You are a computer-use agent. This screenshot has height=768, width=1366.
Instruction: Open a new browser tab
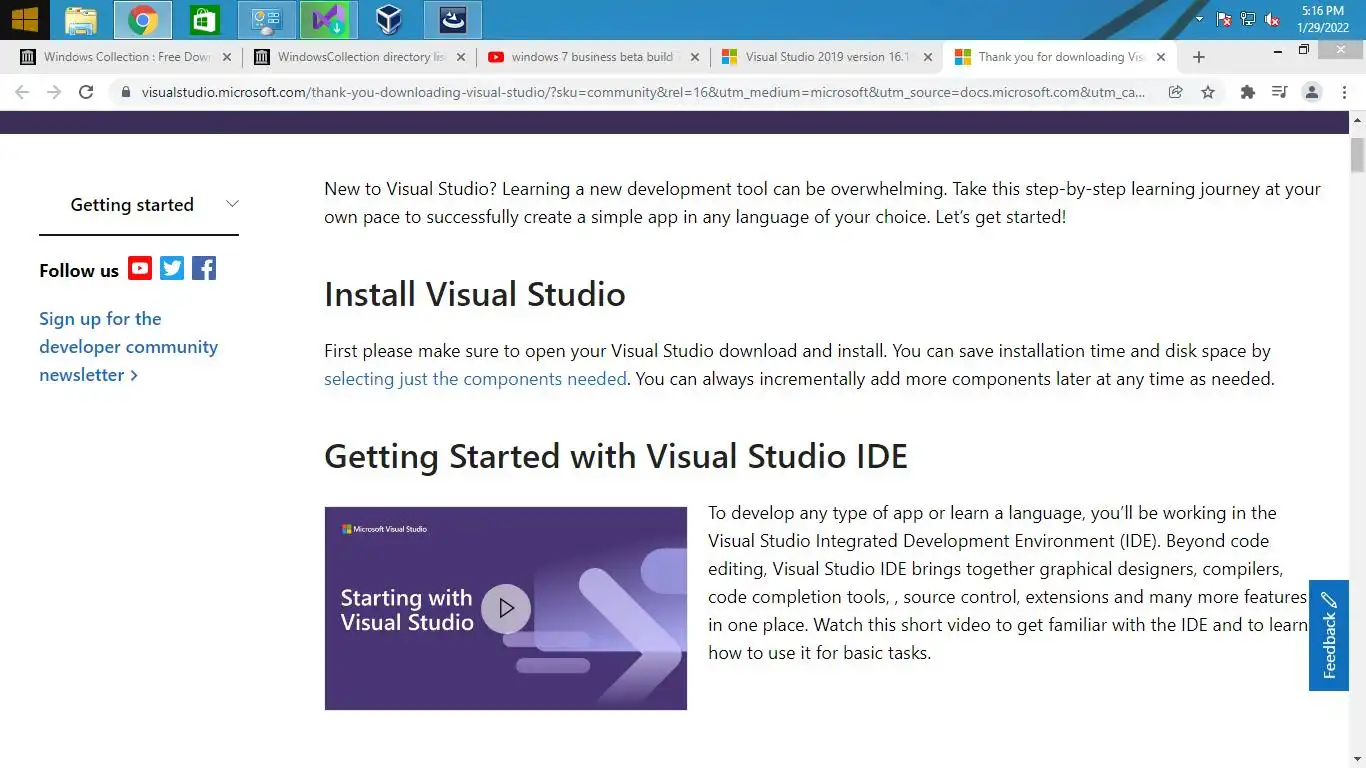(x=1199, y=57)
